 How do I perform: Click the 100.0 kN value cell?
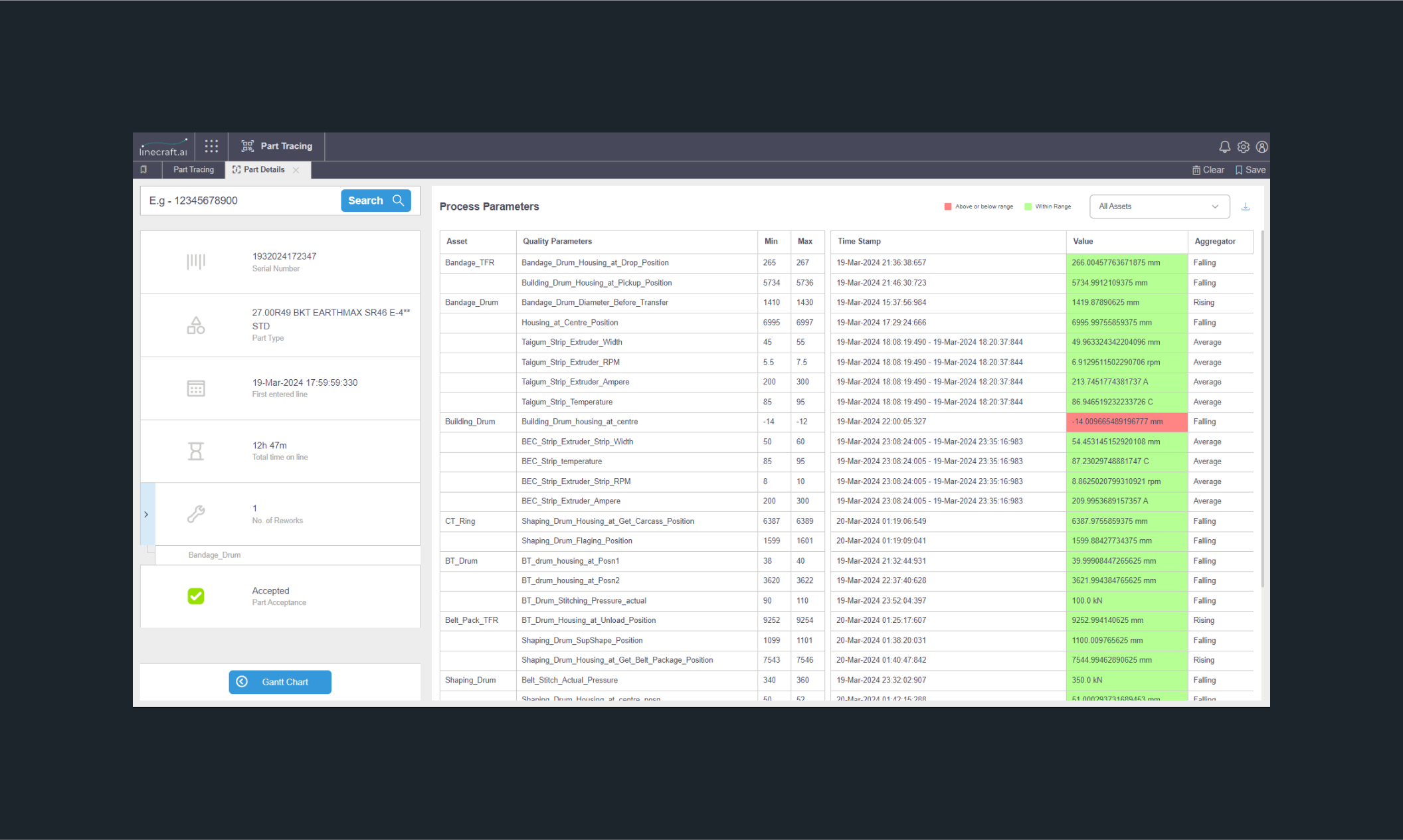1127,601
